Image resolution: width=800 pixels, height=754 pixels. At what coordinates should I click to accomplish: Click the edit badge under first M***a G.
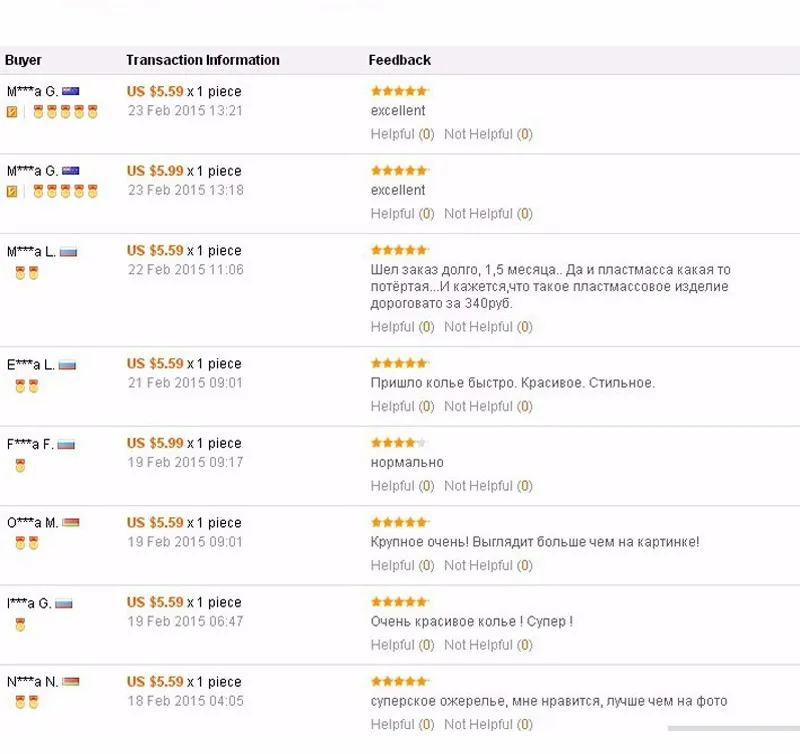click(x=12, y=112)
